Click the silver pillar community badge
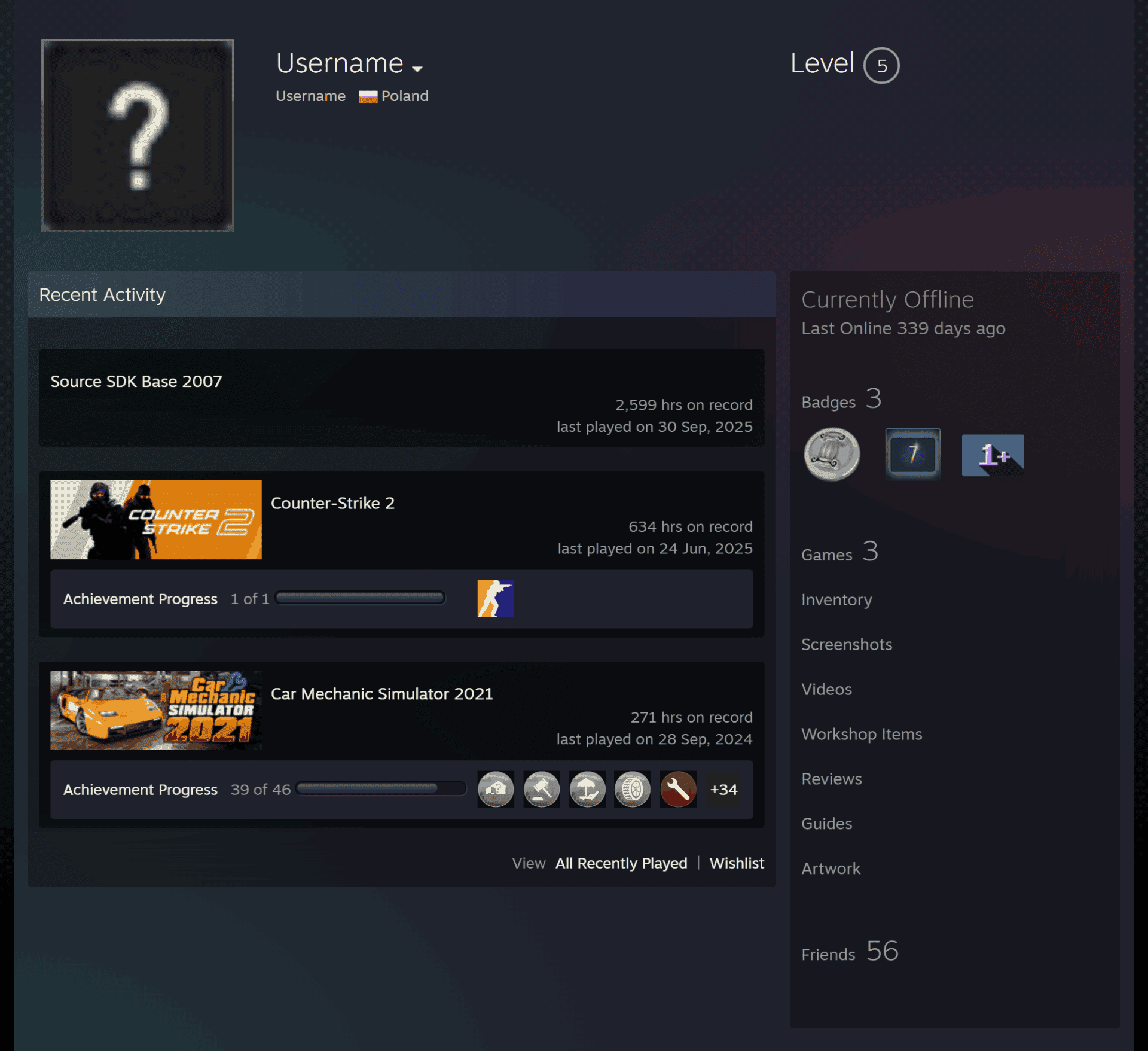Image resolution: width=1148 pixels, height=1051 pixels. coord(832,454)
